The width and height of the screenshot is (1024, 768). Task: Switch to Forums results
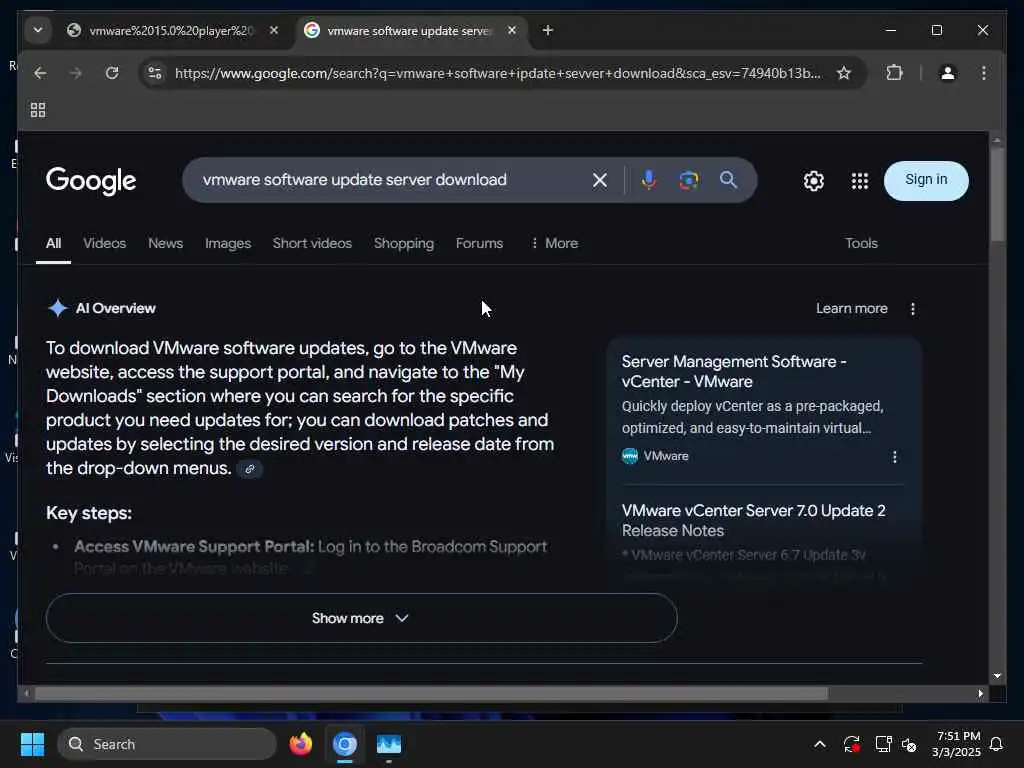tap(479, 244)
